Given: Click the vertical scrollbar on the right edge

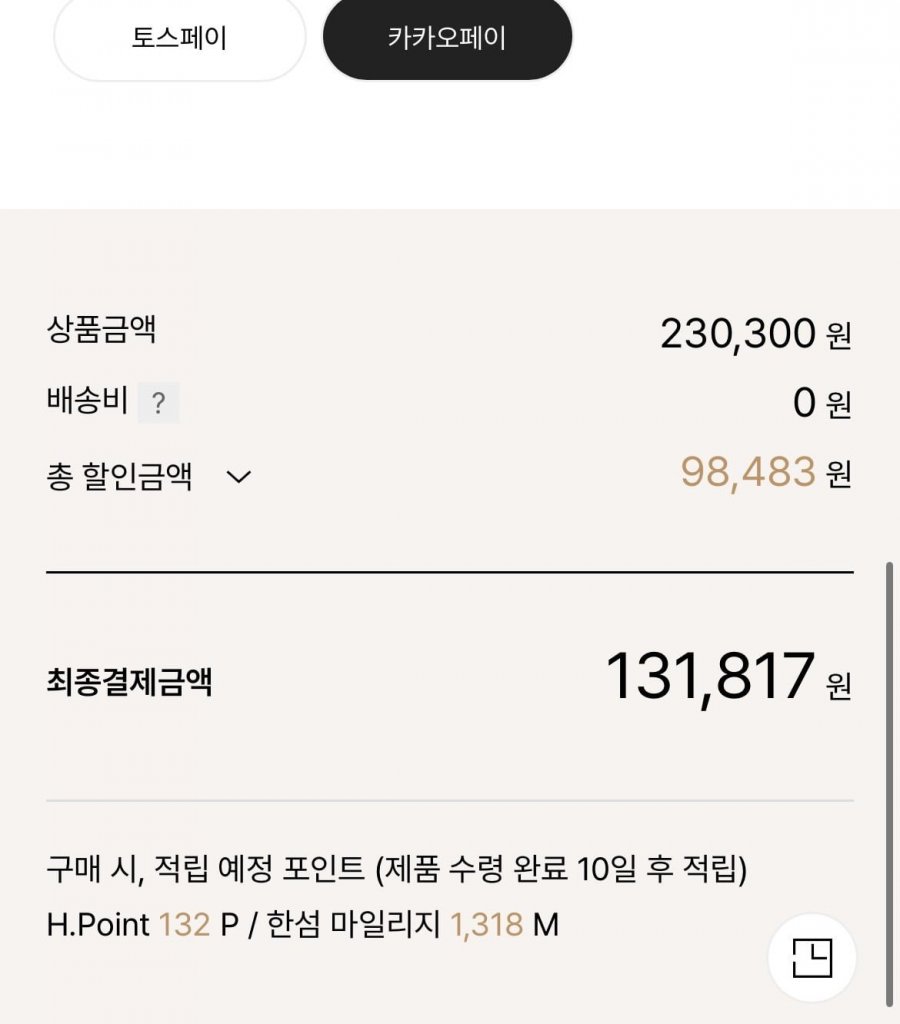Looking at the screenshot, I should (889, 780).
